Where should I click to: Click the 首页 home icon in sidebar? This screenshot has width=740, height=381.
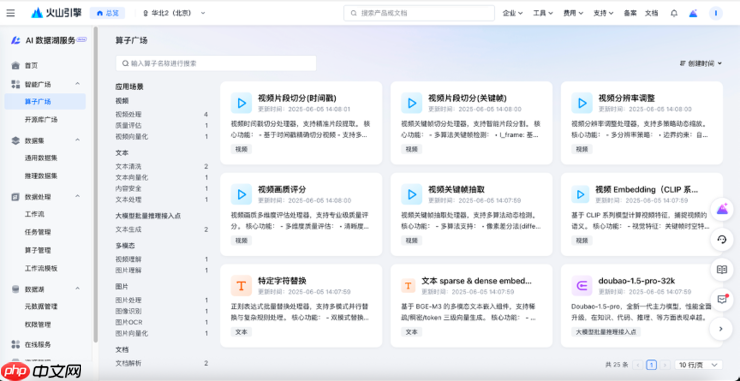click(16, 66)
